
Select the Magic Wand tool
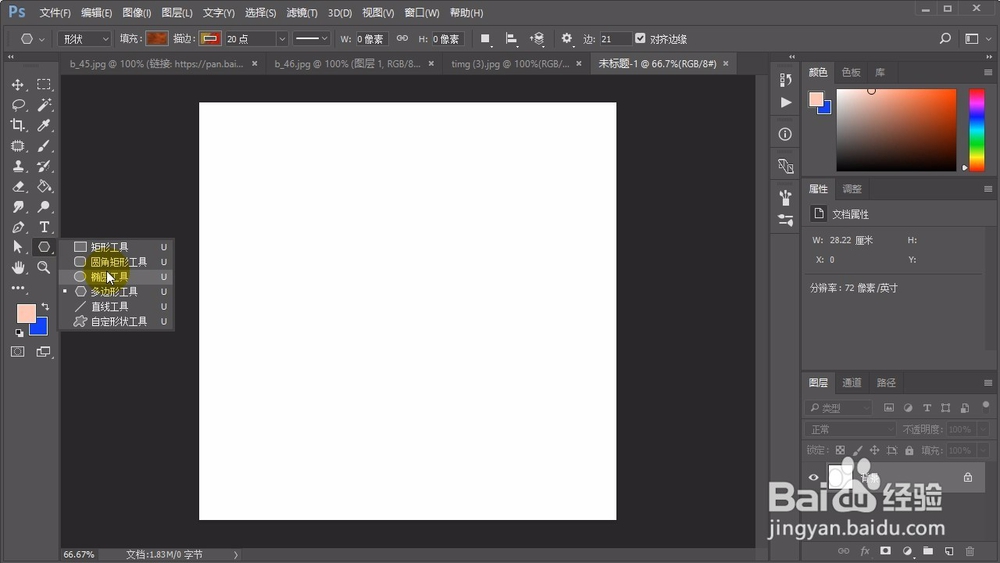43,105
